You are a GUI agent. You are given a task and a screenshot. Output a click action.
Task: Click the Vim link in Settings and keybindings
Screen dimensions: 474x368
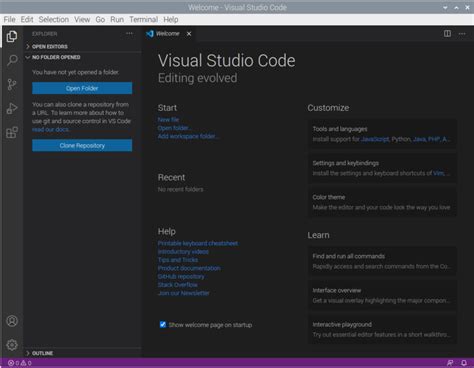click(x=439, y=173)
